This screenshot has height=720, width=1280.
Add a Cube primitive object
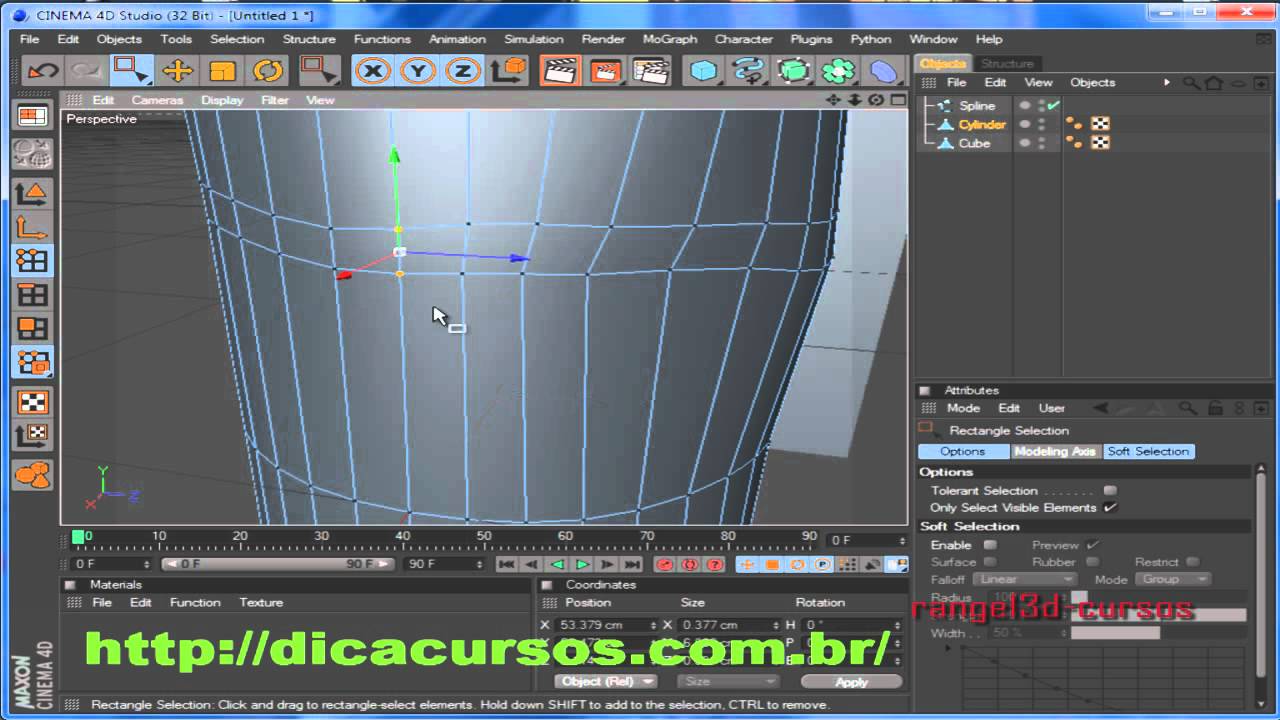[705, 71]
